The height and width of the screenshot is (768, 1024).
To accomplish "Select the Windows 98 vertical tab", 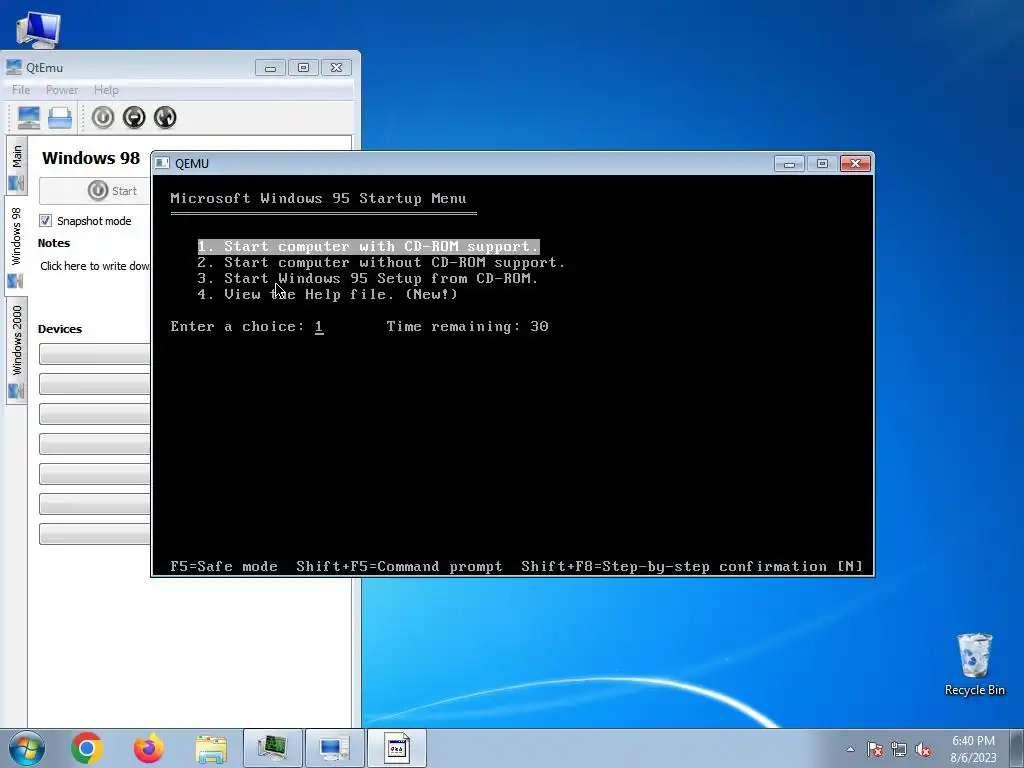I will pos(16,246).
